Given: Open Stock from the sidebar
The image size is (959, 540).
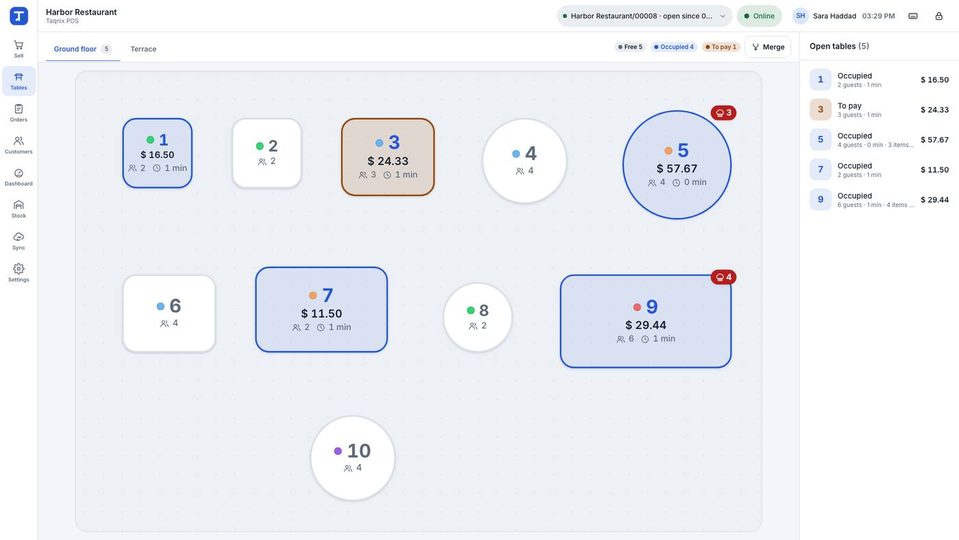Looking at the screenshot, I should coord(18,209).
